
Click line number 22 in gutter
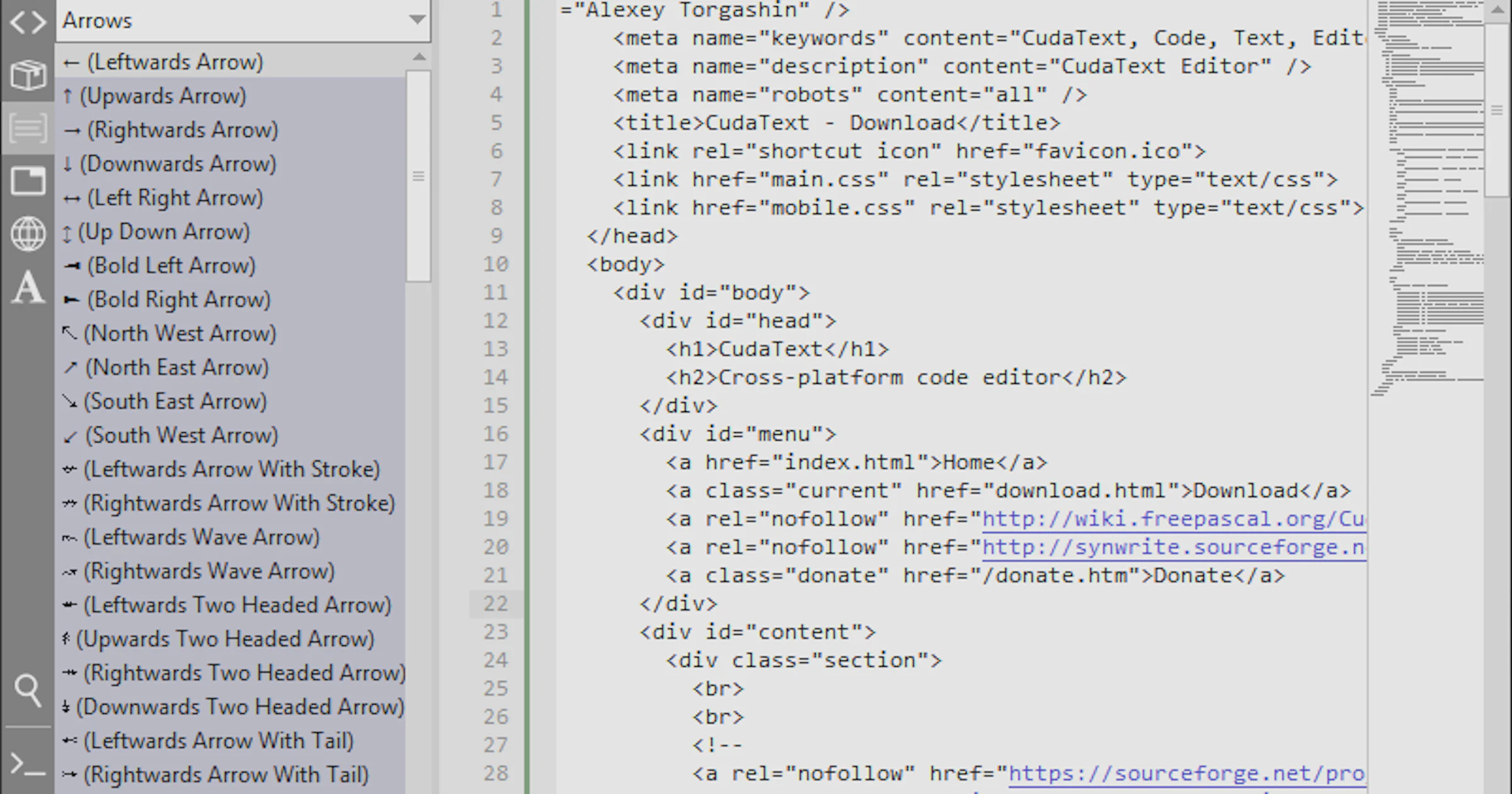point(496,604)
